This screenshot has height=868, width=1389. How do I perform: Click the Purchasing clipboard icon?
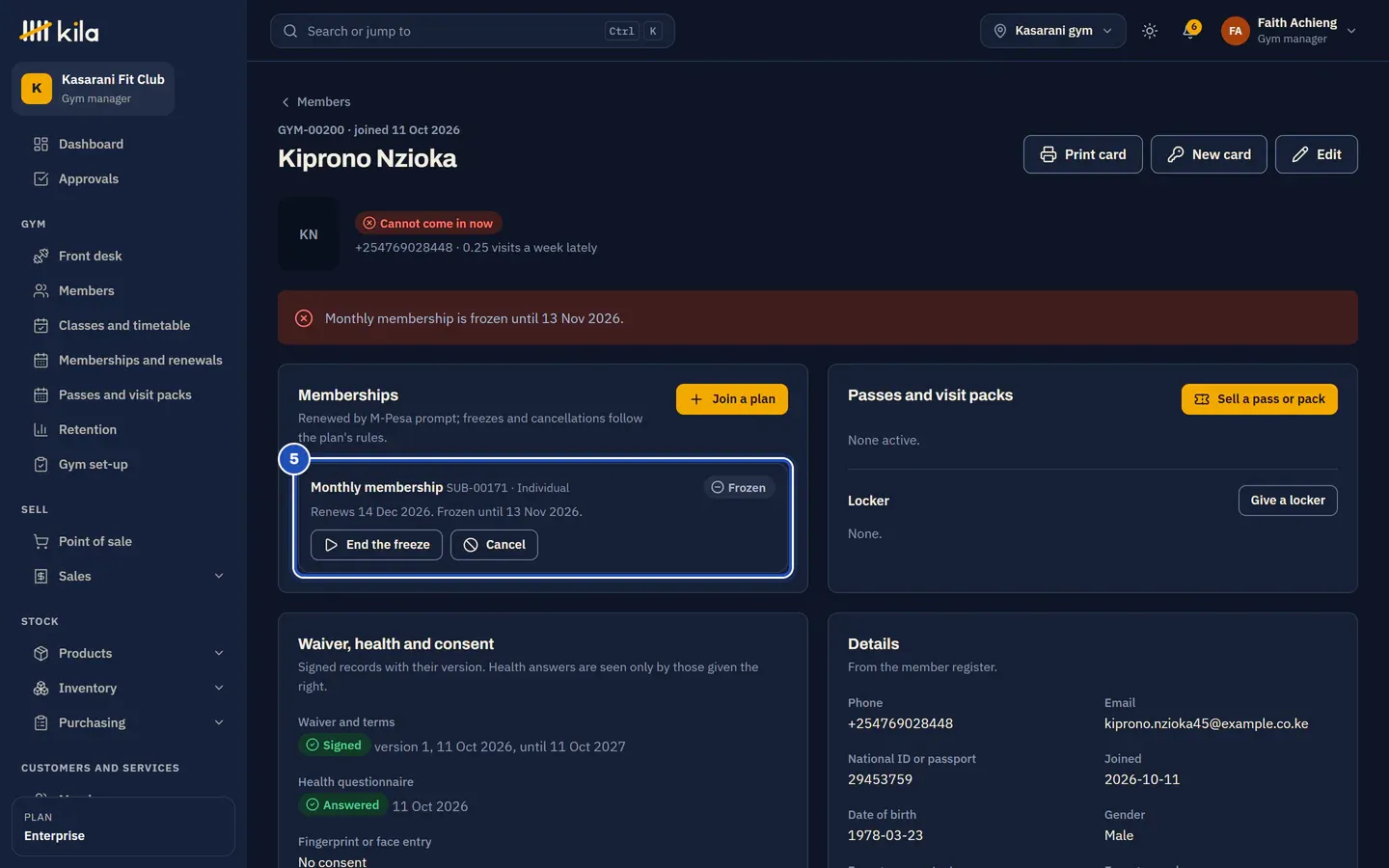41,722
